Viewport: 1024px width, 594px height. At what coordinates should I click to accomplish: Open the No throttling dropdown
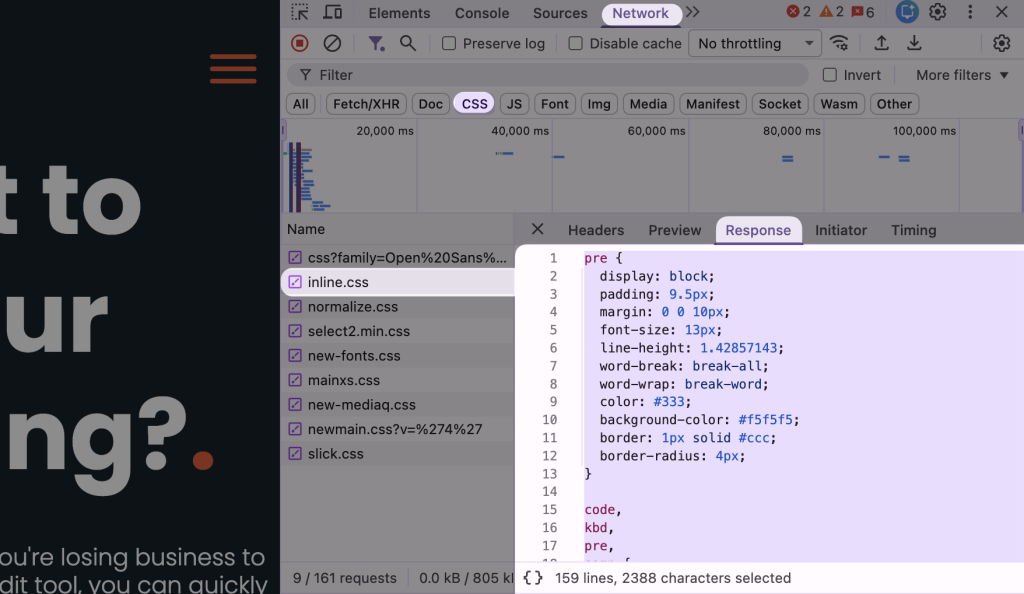(x=754, y=43)
